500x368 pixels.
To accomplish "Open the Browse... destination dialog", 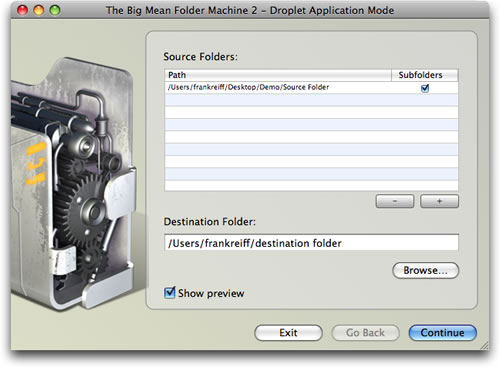I will pos(426,270).
